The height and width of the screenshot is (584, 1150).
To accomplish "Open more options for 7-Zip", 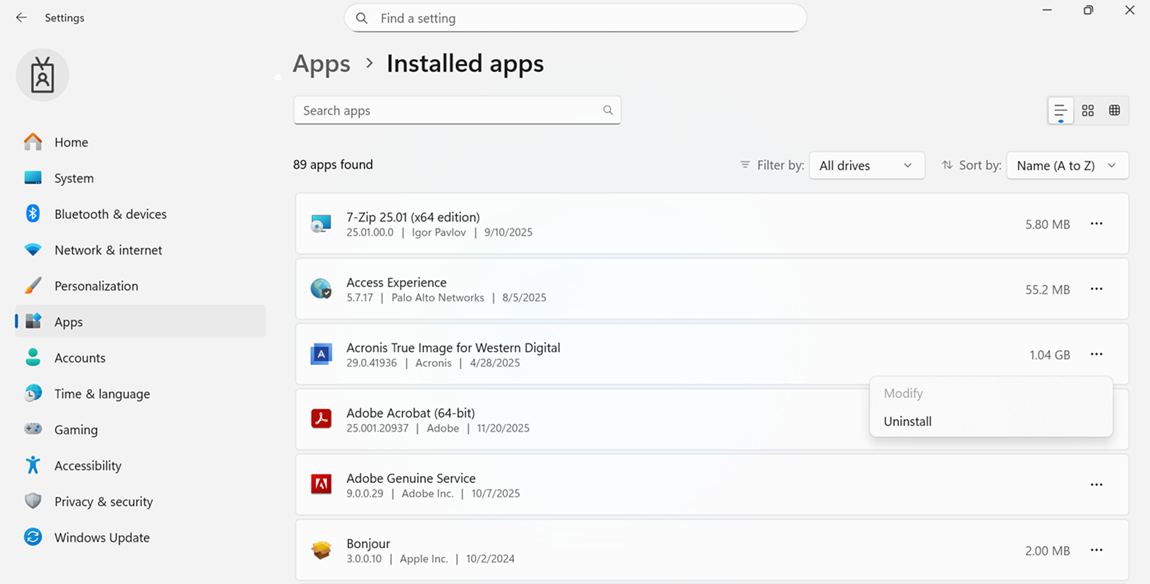I will tap(1096, 224).
